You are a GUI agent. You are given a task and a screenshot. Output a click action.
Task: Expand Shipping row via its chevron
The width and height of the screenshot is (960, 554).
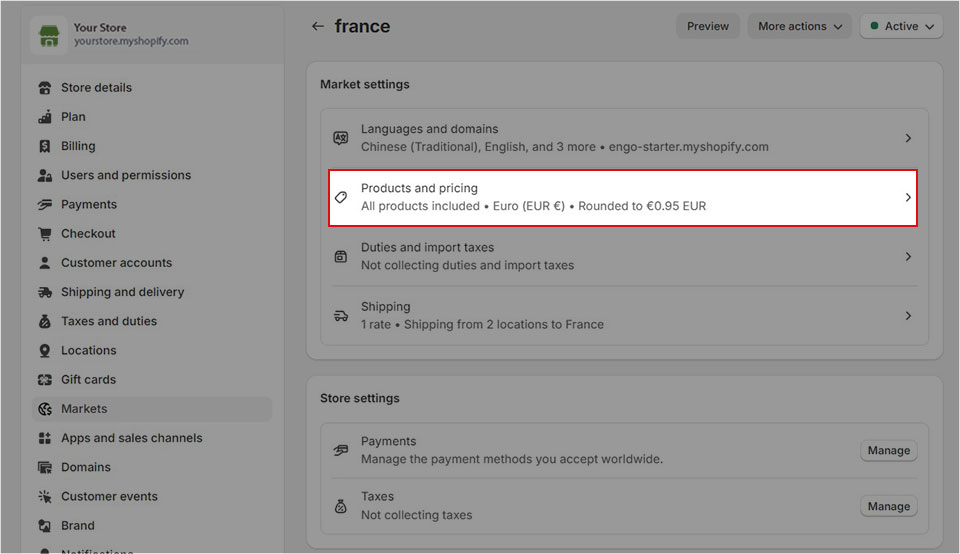908,316
